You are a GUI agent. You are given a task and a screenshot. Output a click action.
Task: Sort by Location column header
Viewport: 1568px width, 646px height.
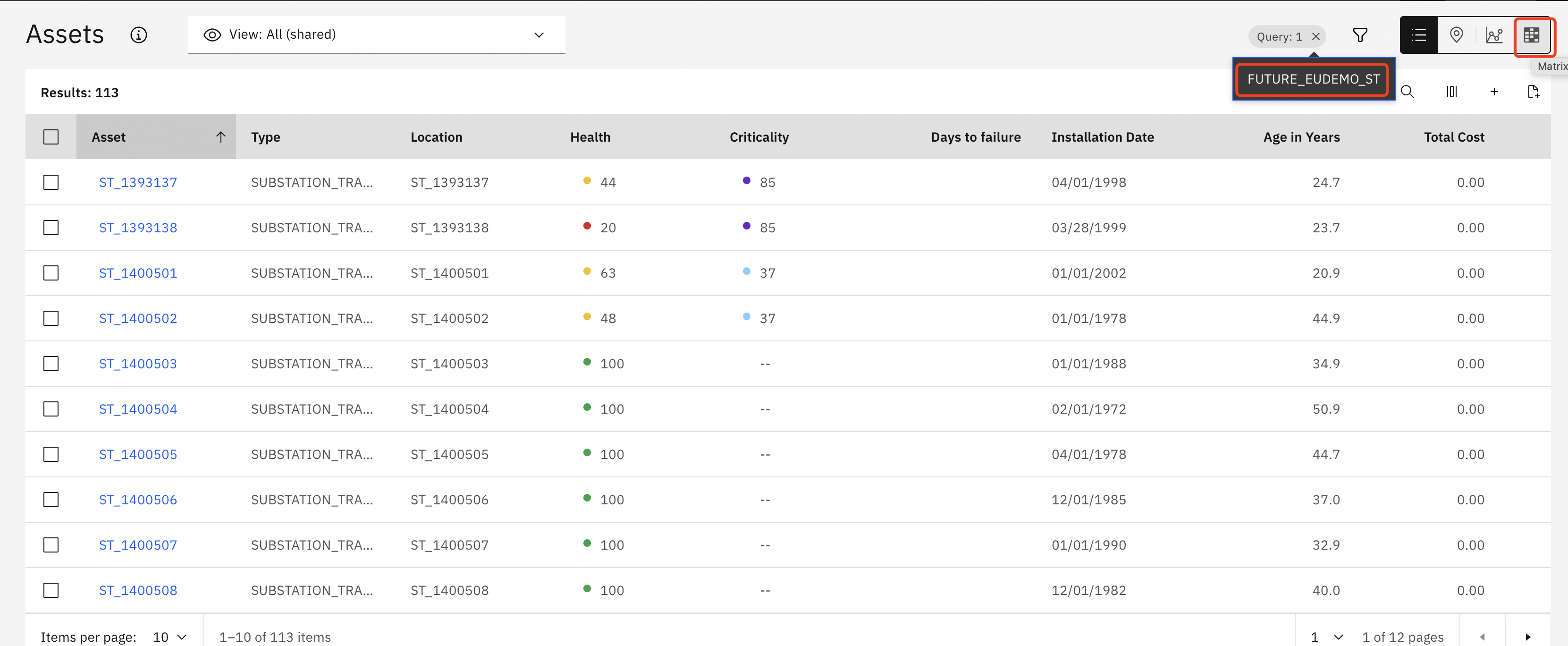(x=437, y=137)
